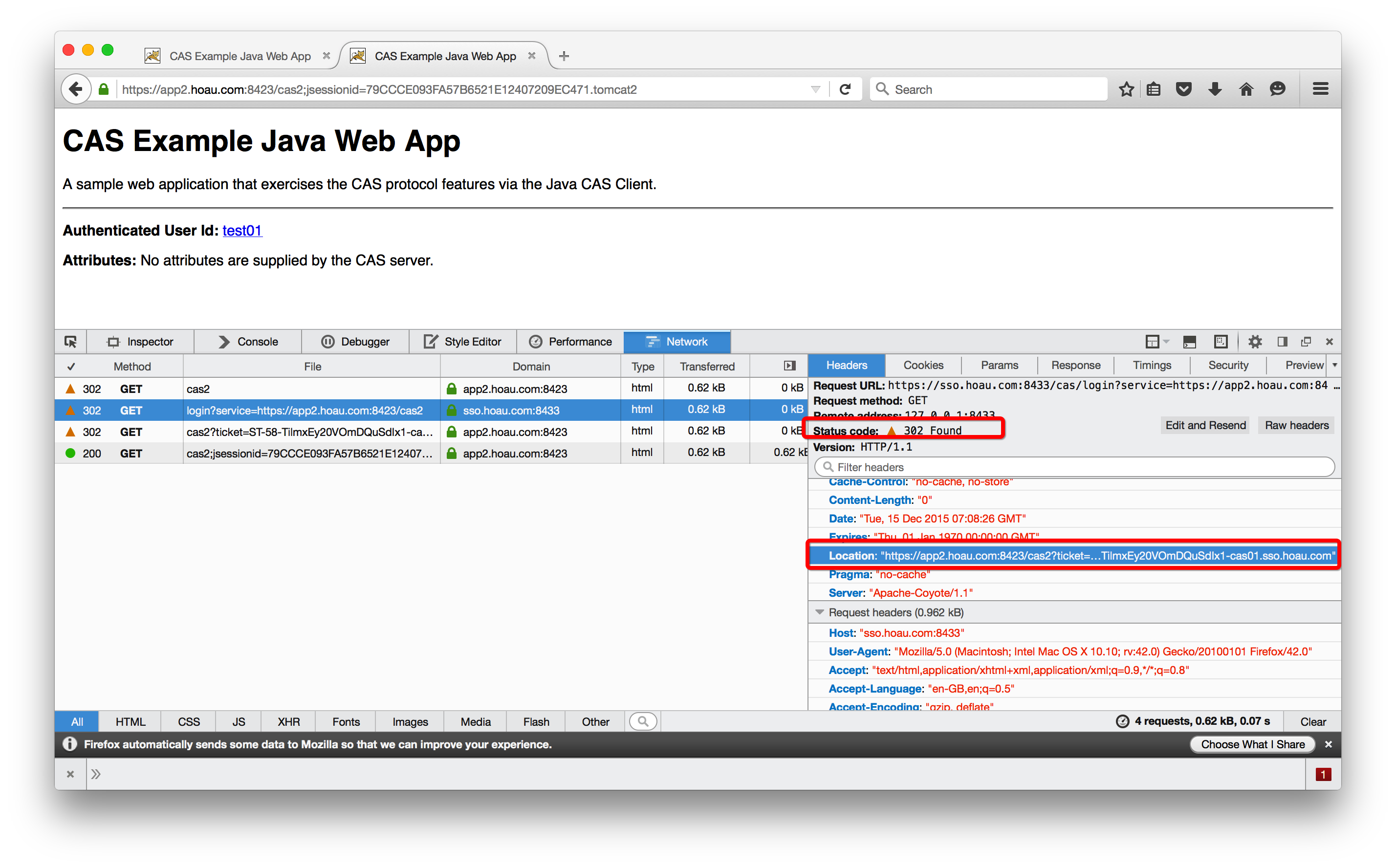Filter requests to XHR only
This screenshot has width=1396, height=868.
pyautogui.click(x=289, y=721)
